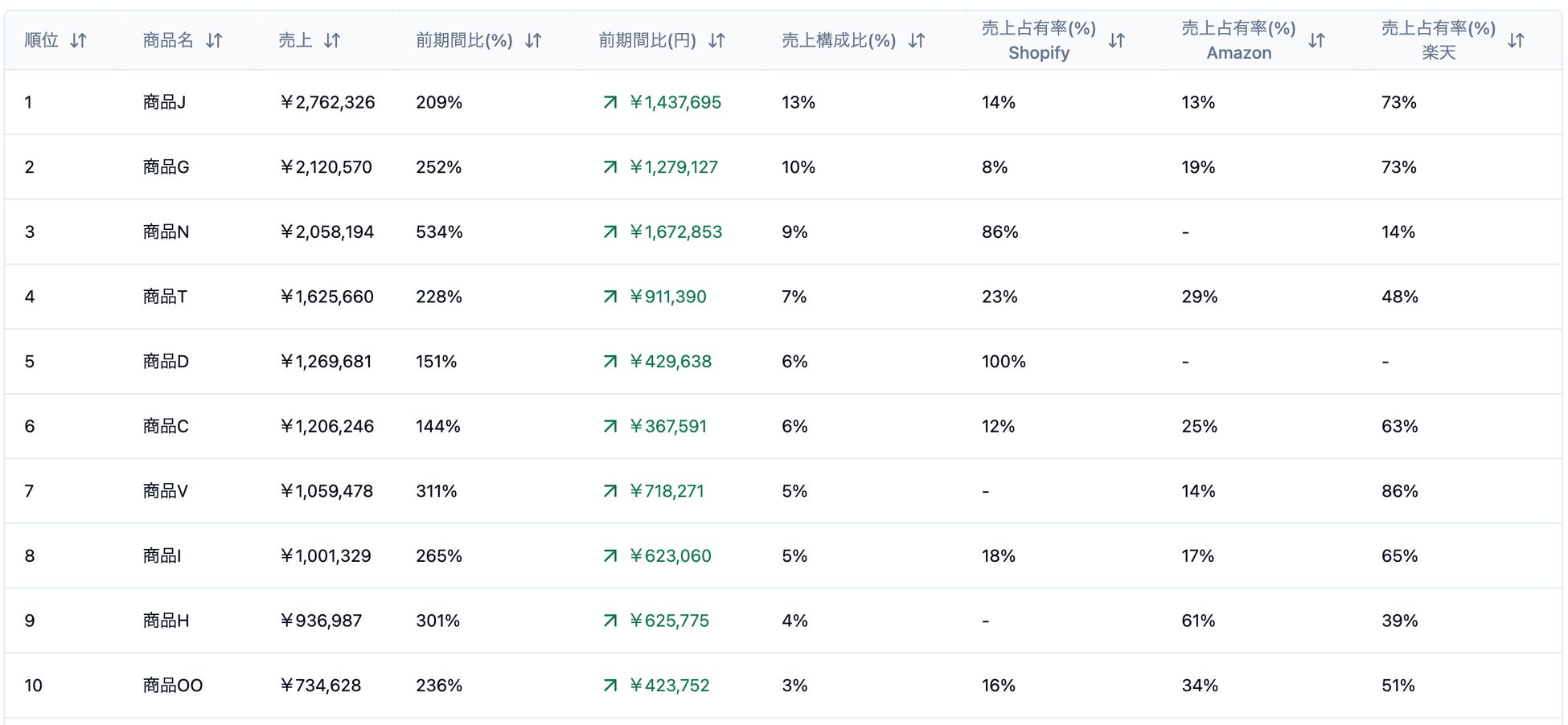Select ¥1,269,681 sales cell for 商品D
This screenshot has width=1568, height=725.
(x=326, y=362)
